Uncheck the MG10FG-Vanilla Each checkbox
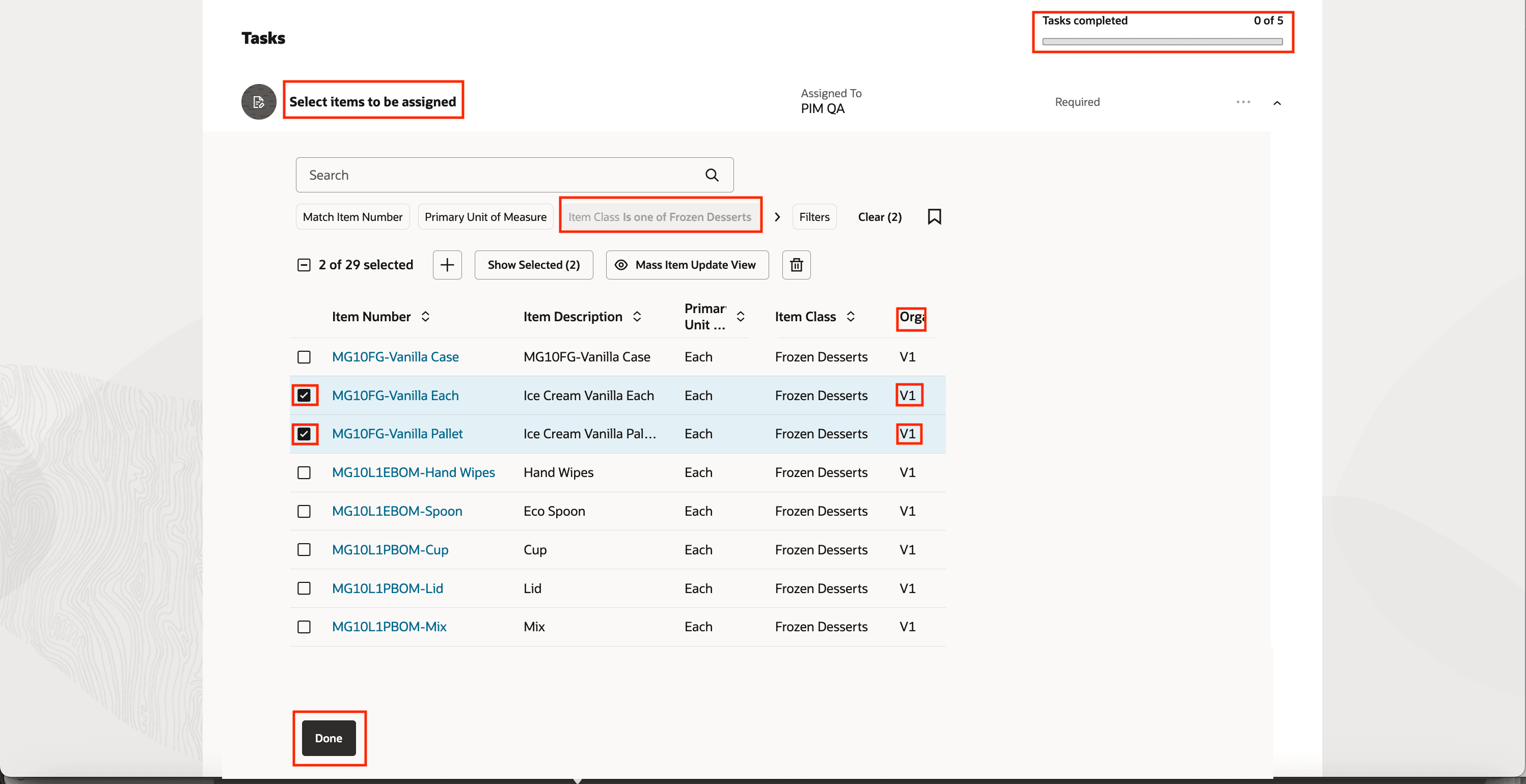 [304, 396]
